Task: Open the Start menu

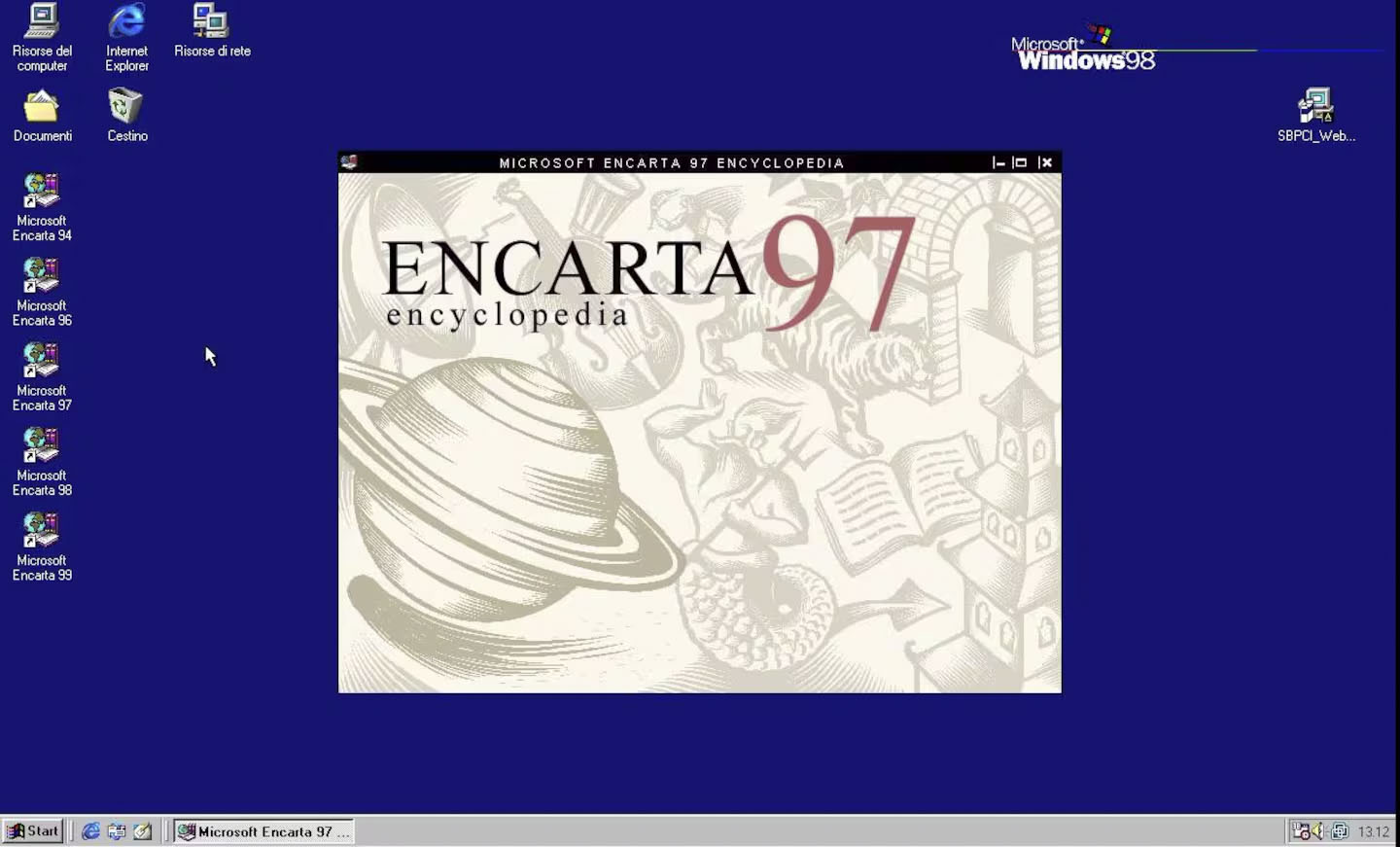Action: (33, 831)
